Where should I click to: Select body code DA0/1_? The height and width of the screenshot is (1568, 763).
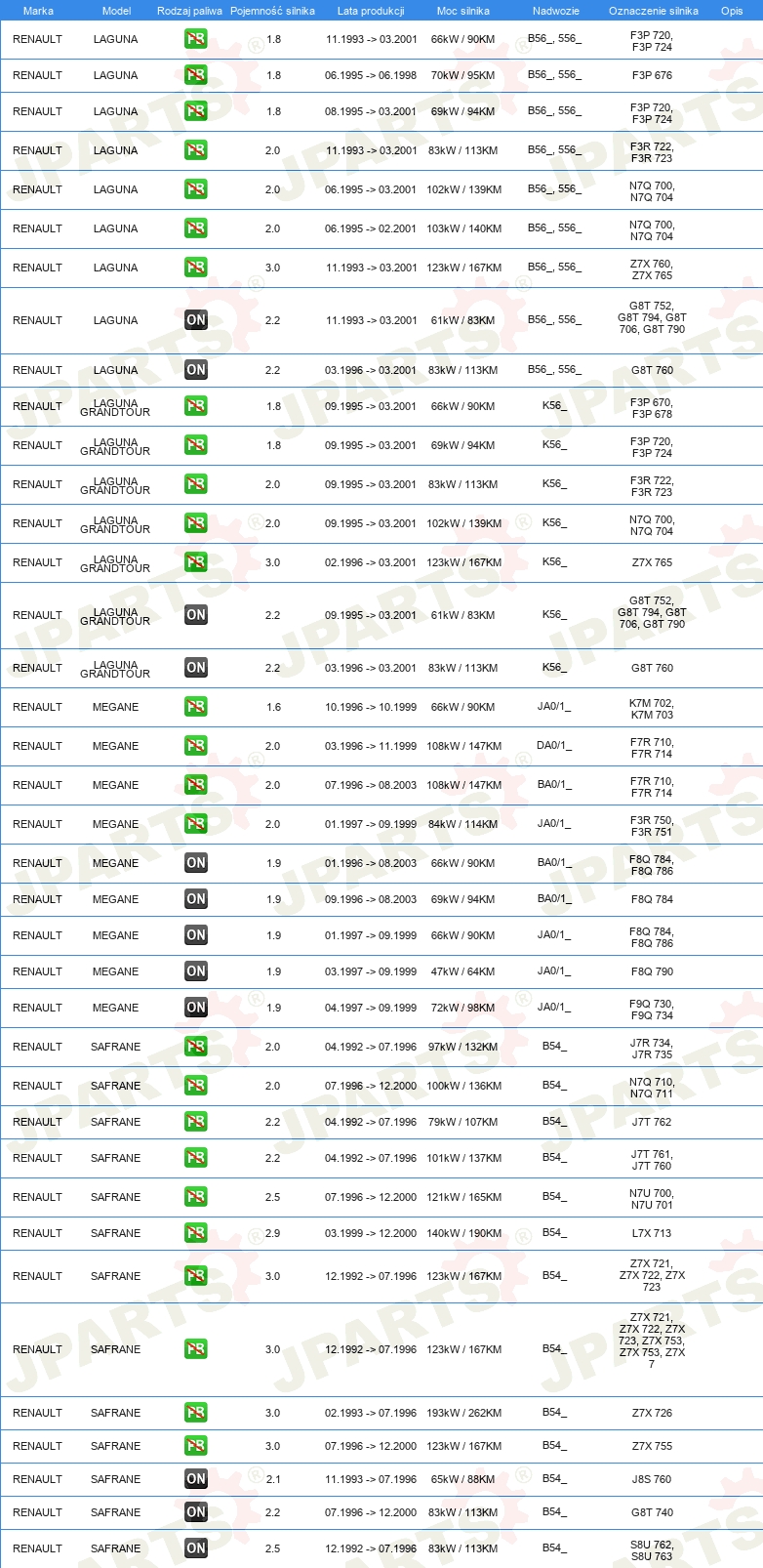pyautogui.click(x=554, y=746)
